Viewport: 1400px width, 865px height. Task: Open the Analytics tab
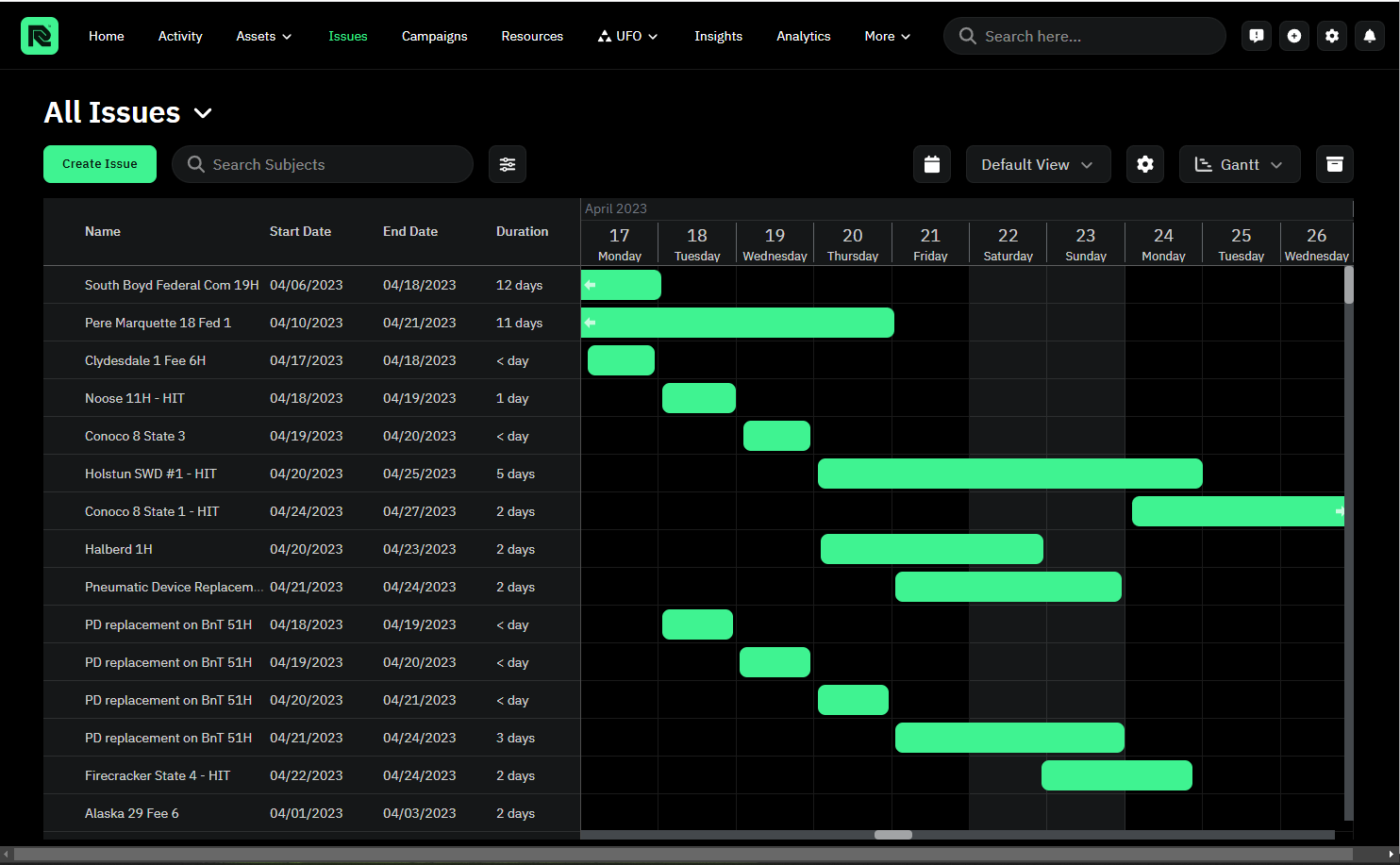click(x=804, y=36)
